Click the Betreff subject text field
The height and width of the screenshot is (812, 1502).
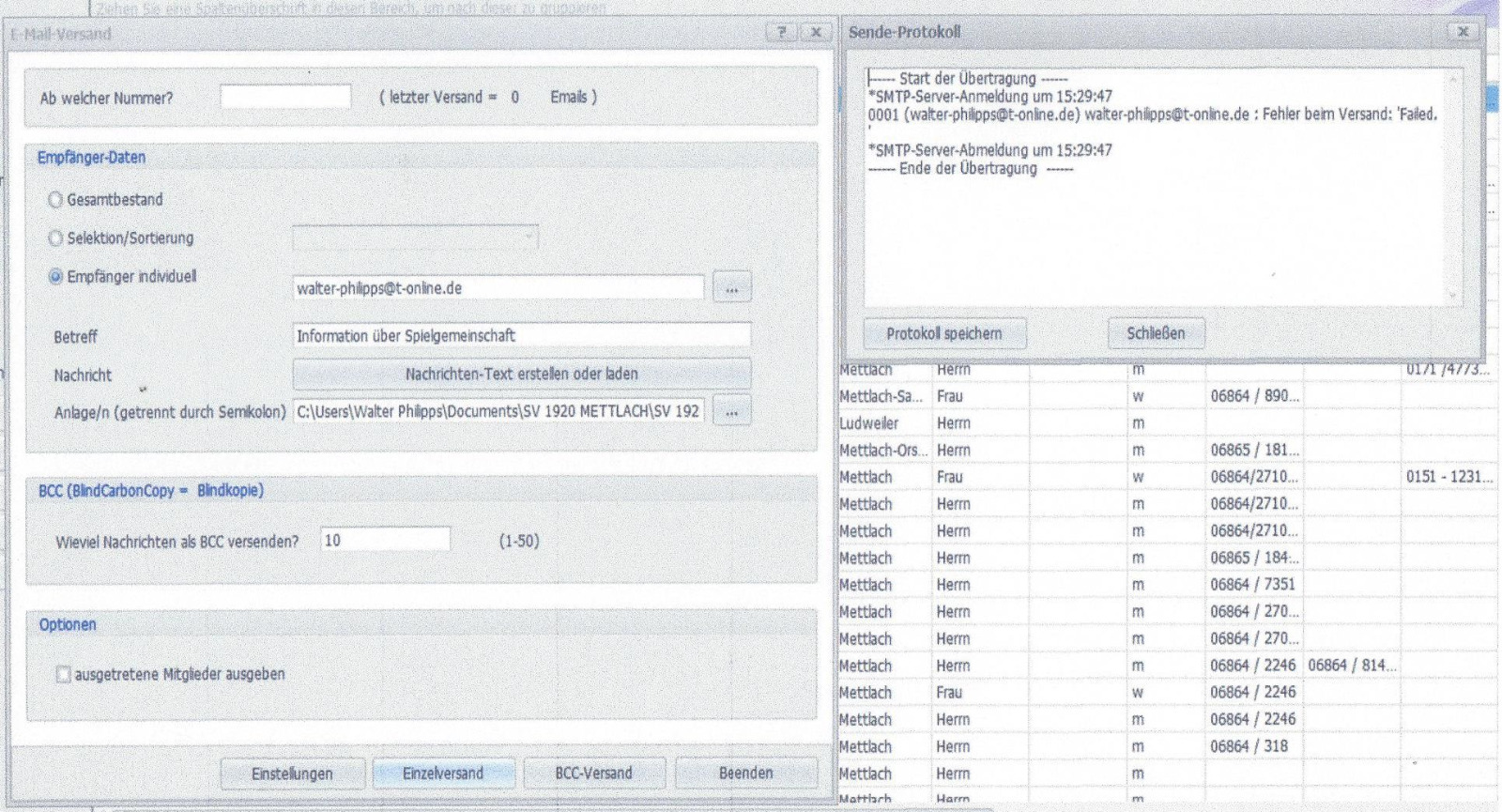click(x=521, y=335)
